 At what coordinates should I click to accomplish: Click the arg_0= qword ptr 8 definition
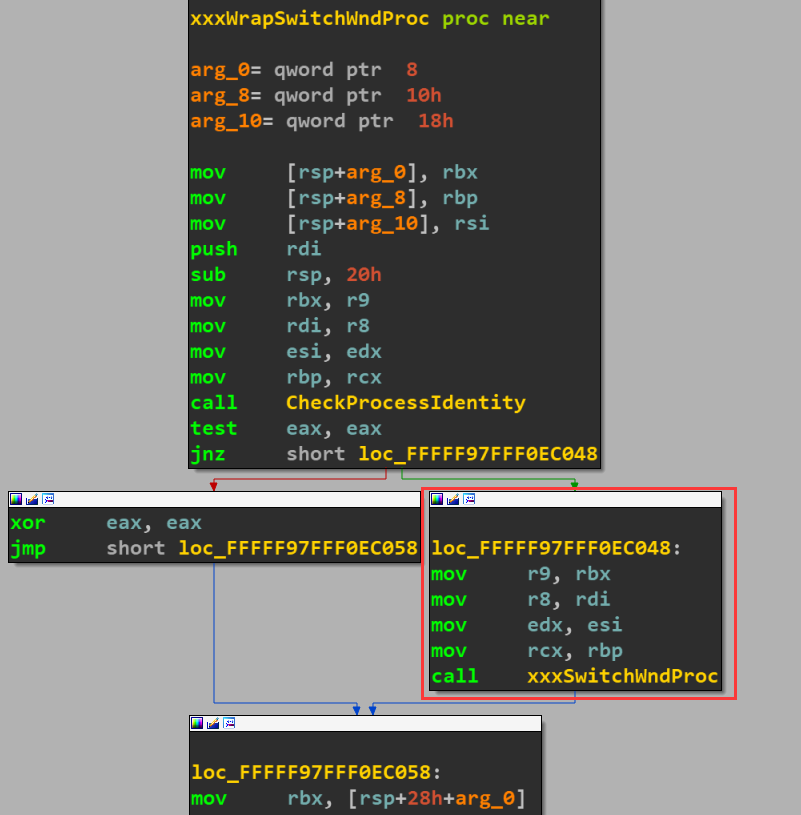(304, 70)
